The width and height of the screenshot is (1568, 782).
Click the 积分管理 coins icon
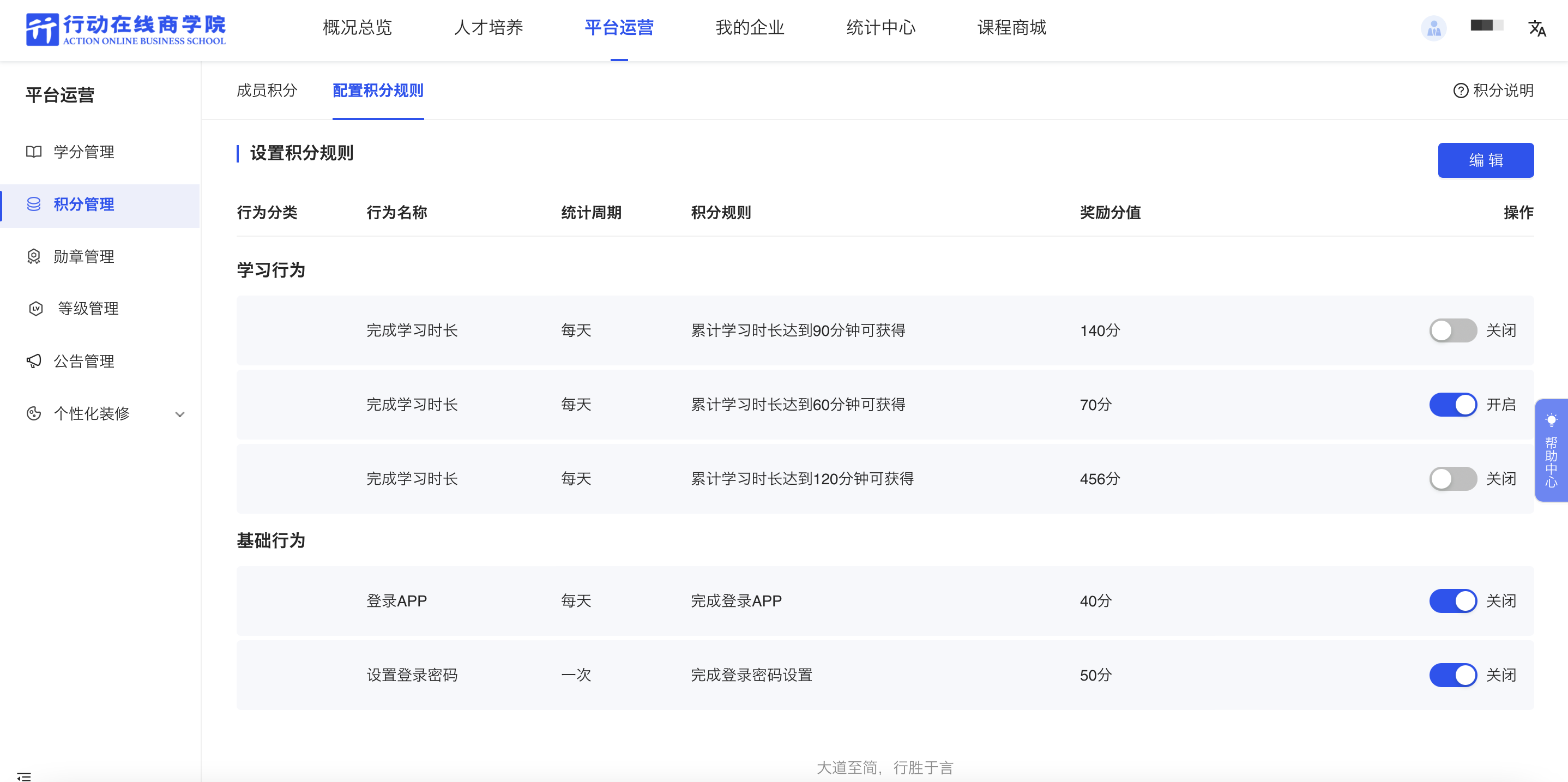click(x=34, y=204)
